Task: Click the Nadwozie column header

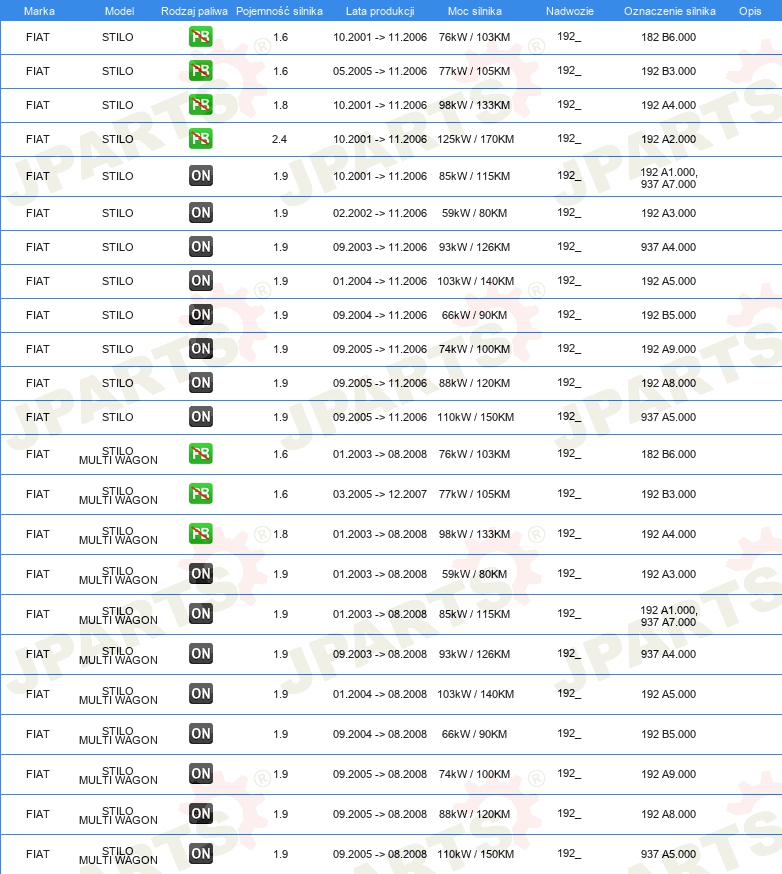Action: (570, 11)
